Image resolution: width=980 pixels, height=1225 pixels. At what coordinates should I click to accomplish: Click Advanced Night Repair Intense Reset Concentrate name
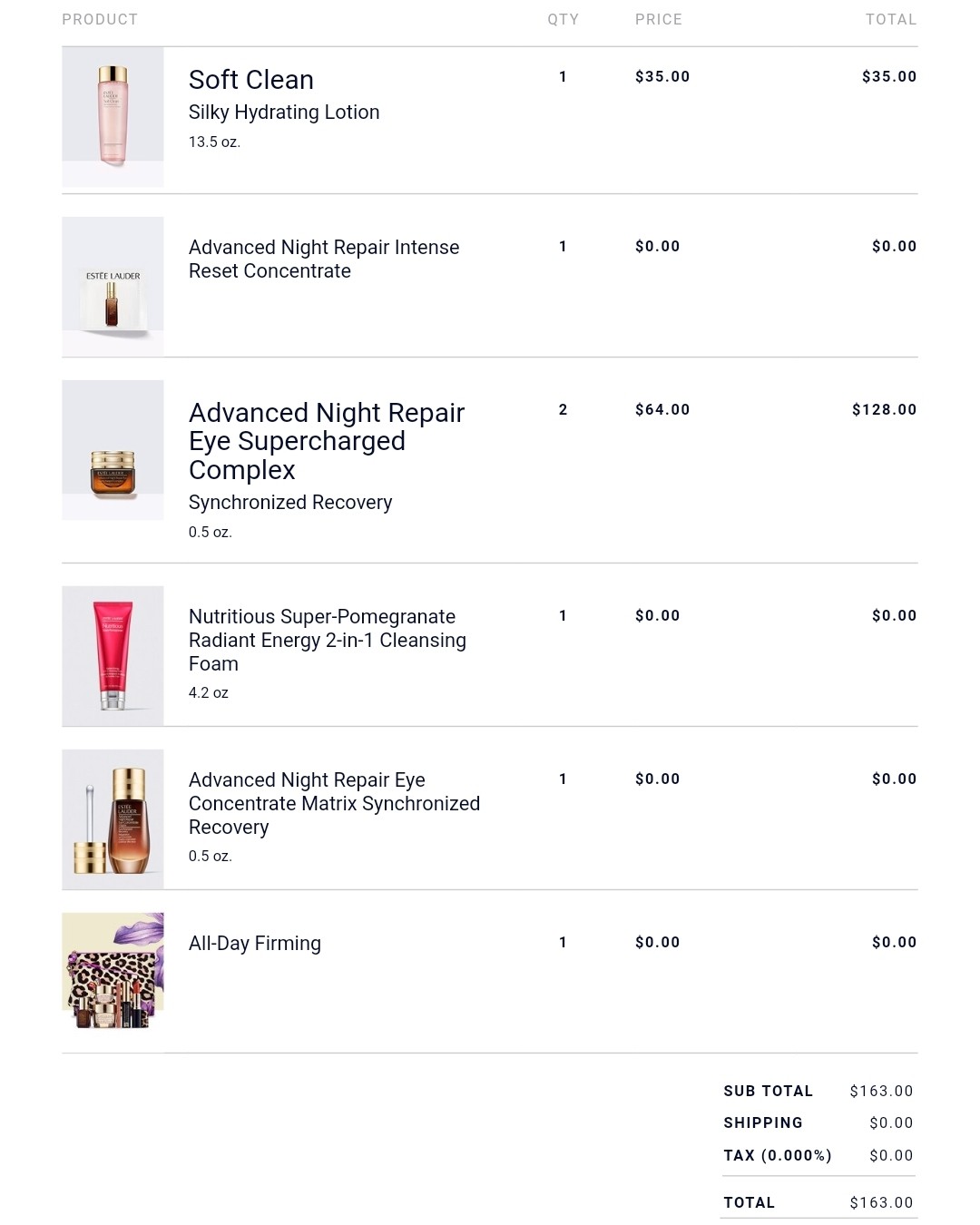coord(324,260)
